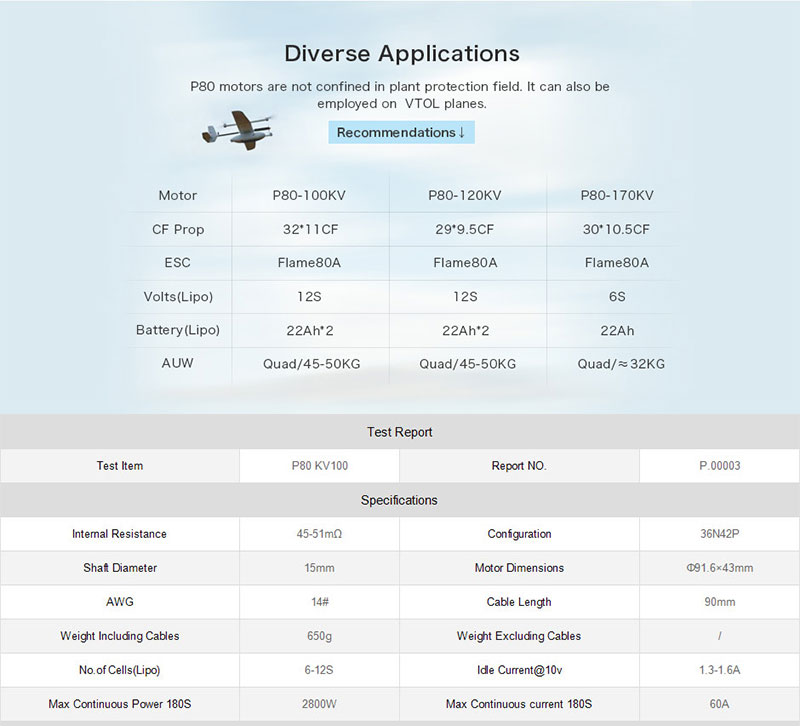Click the 'Report NO.' label
800x726 pixels.
519,466
